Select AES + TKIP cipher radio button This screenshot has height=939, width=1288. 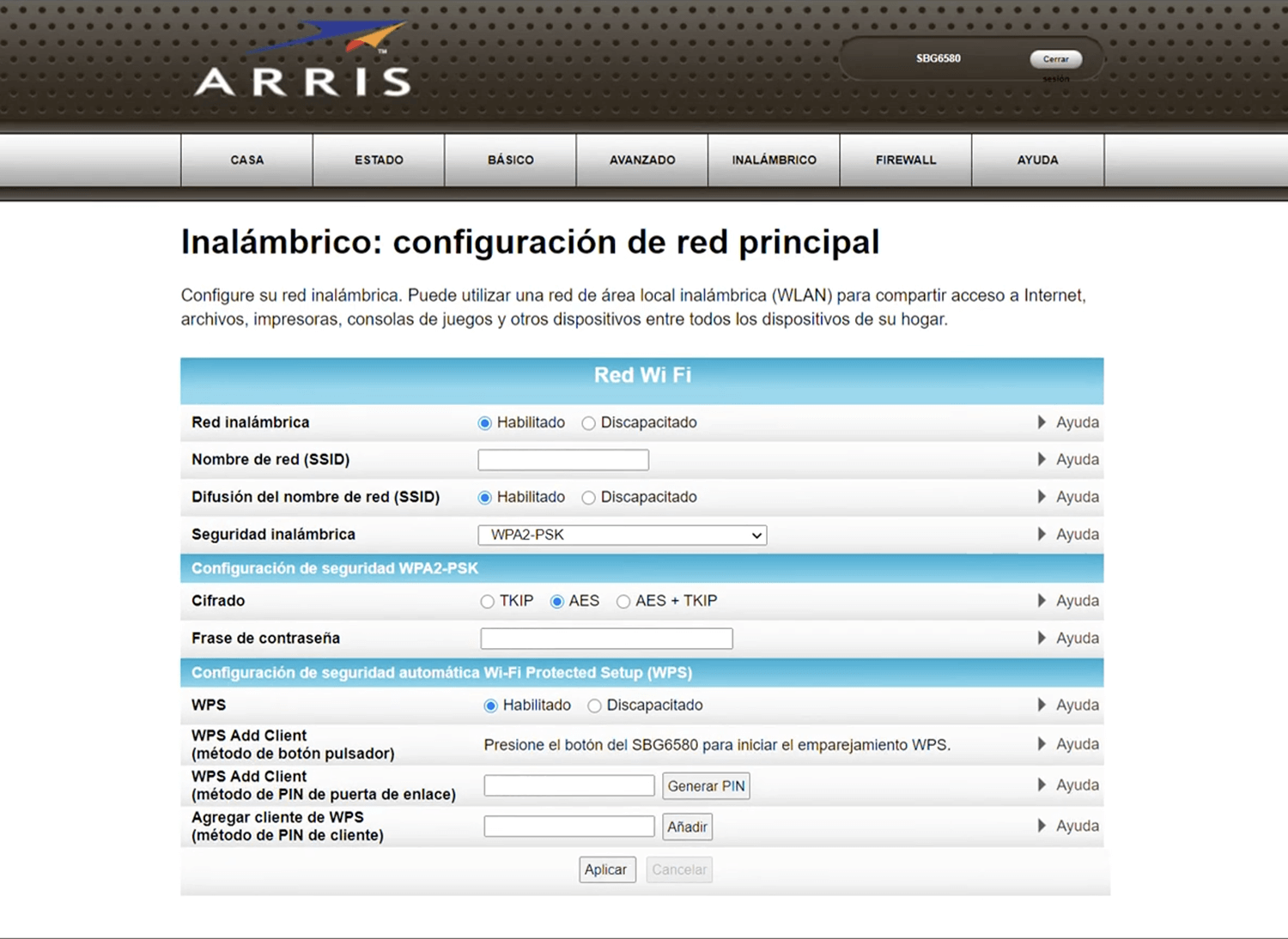623,602
